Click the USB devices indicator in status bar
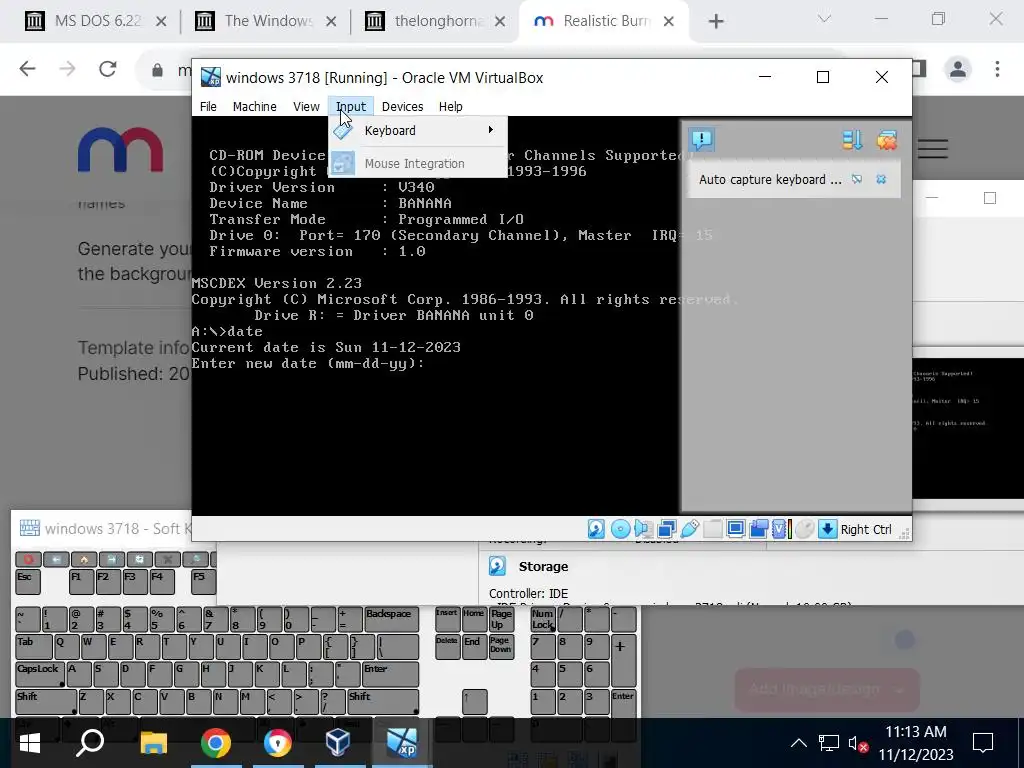 tap(690, 529)
